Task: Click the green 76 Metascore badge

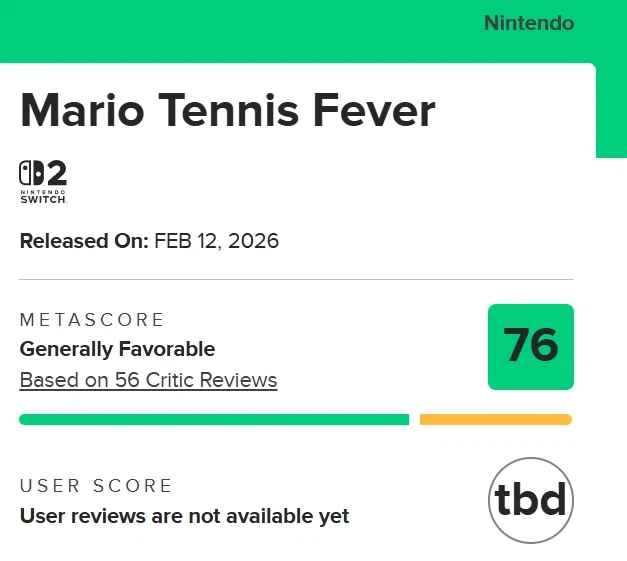Action: [x=530, y=346]
